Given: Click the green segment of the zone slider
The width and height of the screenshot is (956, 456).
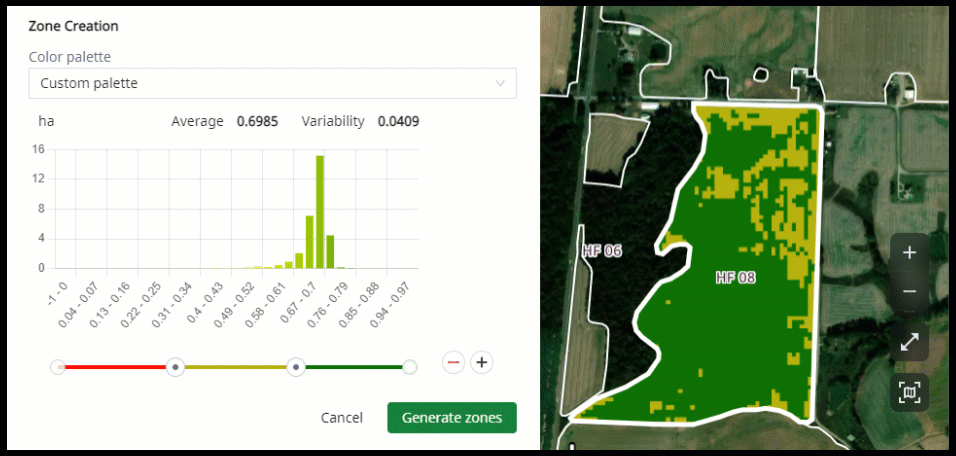Looking at the screenshot, I should 352,368.
